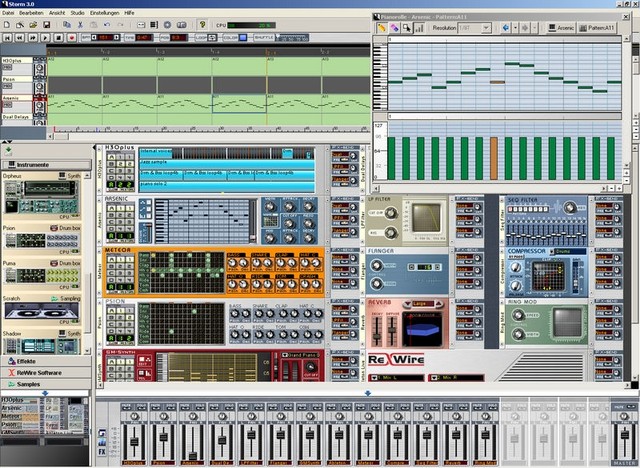Start playback with the play button
The width and height of the screenshot is (640, 468).
(x=45, y=38)
